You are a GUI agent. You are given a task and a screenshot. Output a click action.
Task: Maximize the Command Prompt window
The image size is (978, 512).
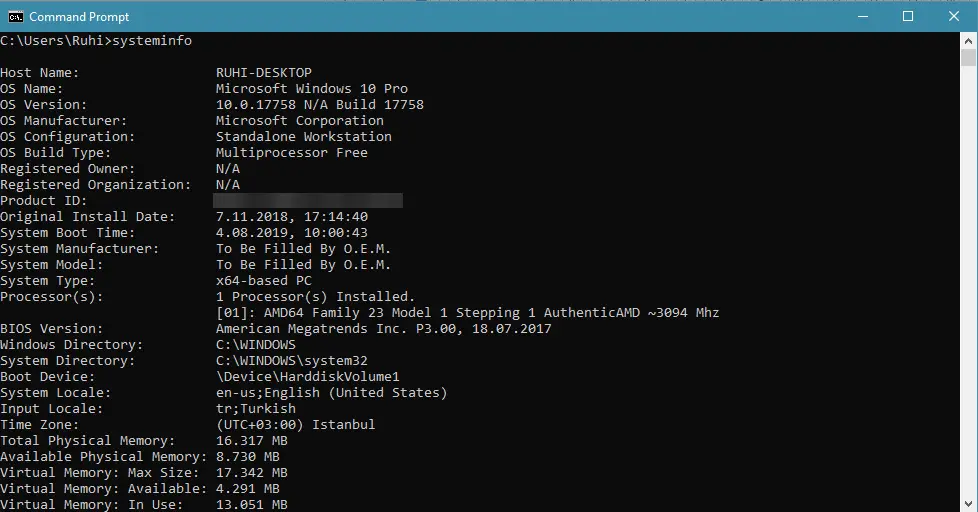(x=908, y=17)
